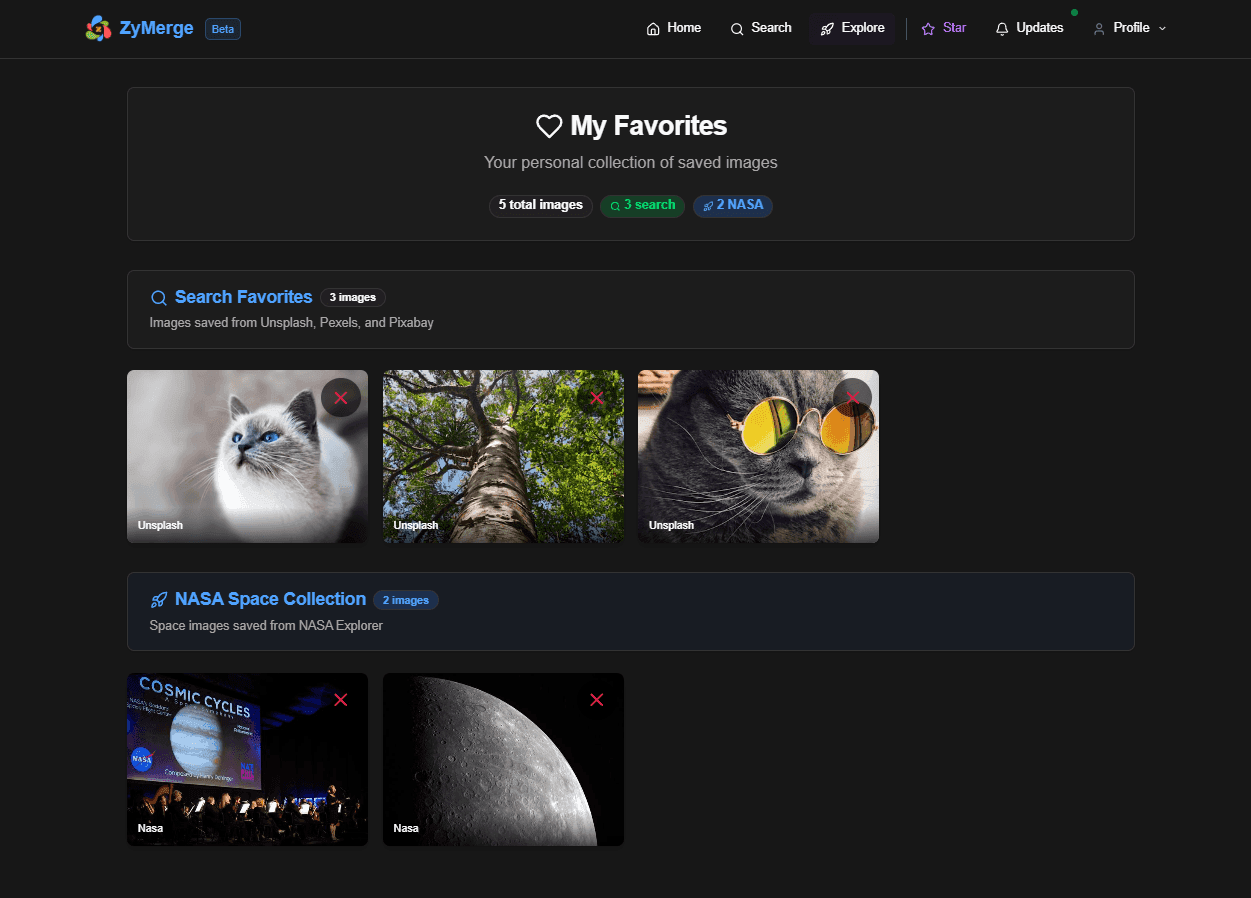Viewport: 1251px width, 898px height.
Task: Click Nasa label on Cosmic Cycles image
Action: point(150,828)
